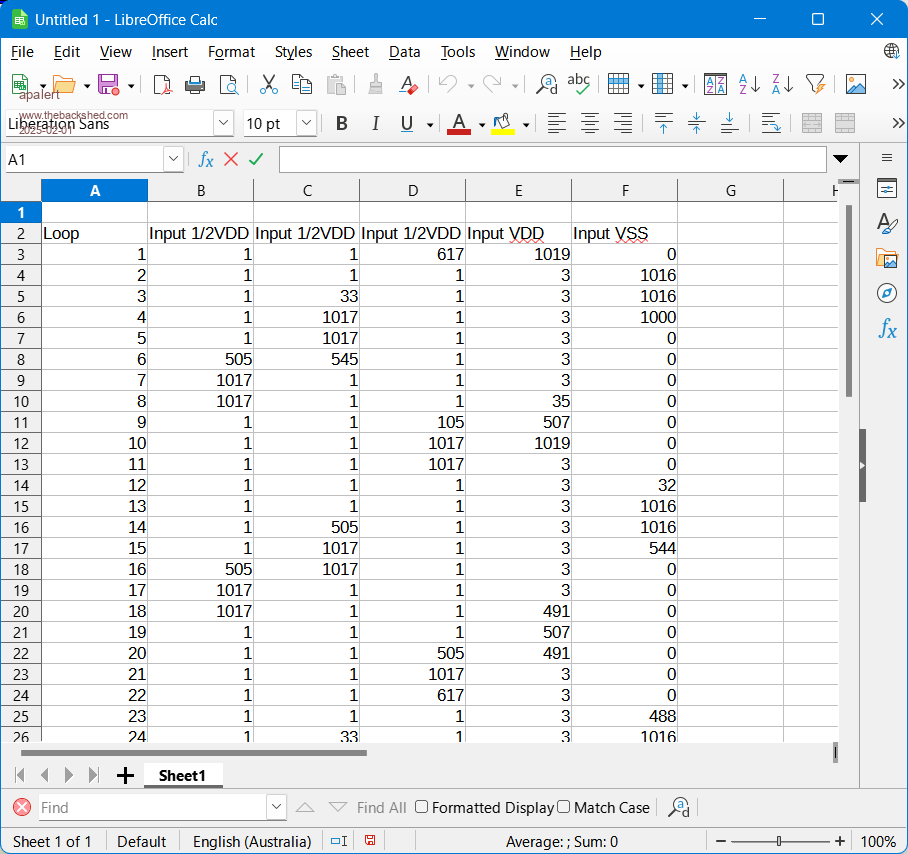Tick the Match Case checkbox

point(564,807)
